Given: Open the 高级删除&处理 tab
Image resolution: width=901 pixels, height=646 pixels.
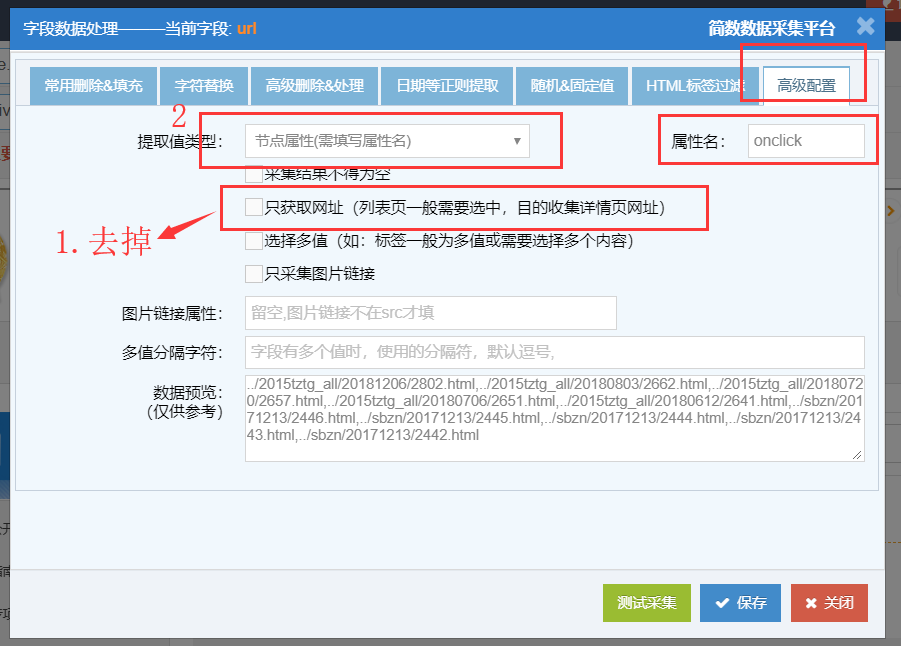Looking at the screenshot, I should (314, 86).
